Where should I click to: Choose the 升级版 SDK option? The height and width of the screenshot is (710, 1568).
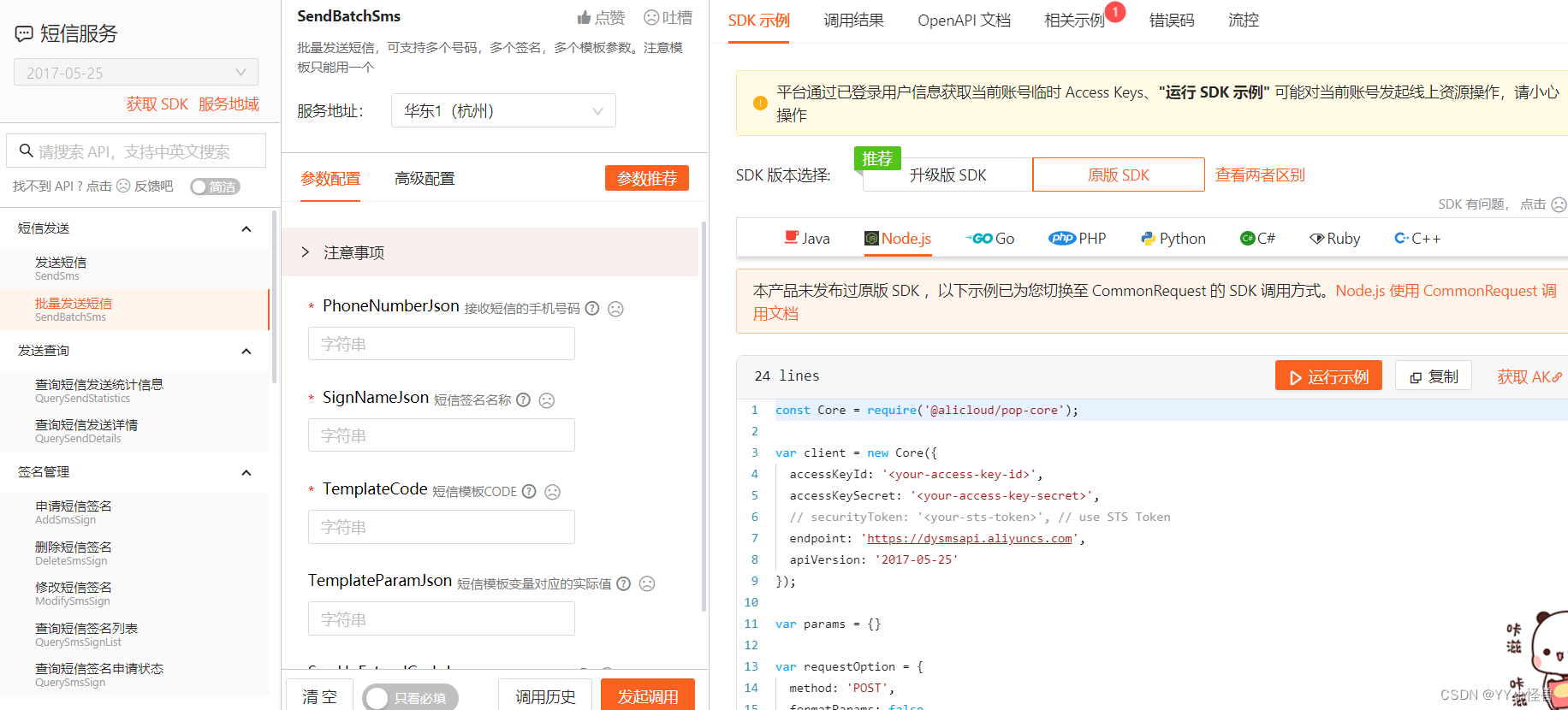[947, 175]
